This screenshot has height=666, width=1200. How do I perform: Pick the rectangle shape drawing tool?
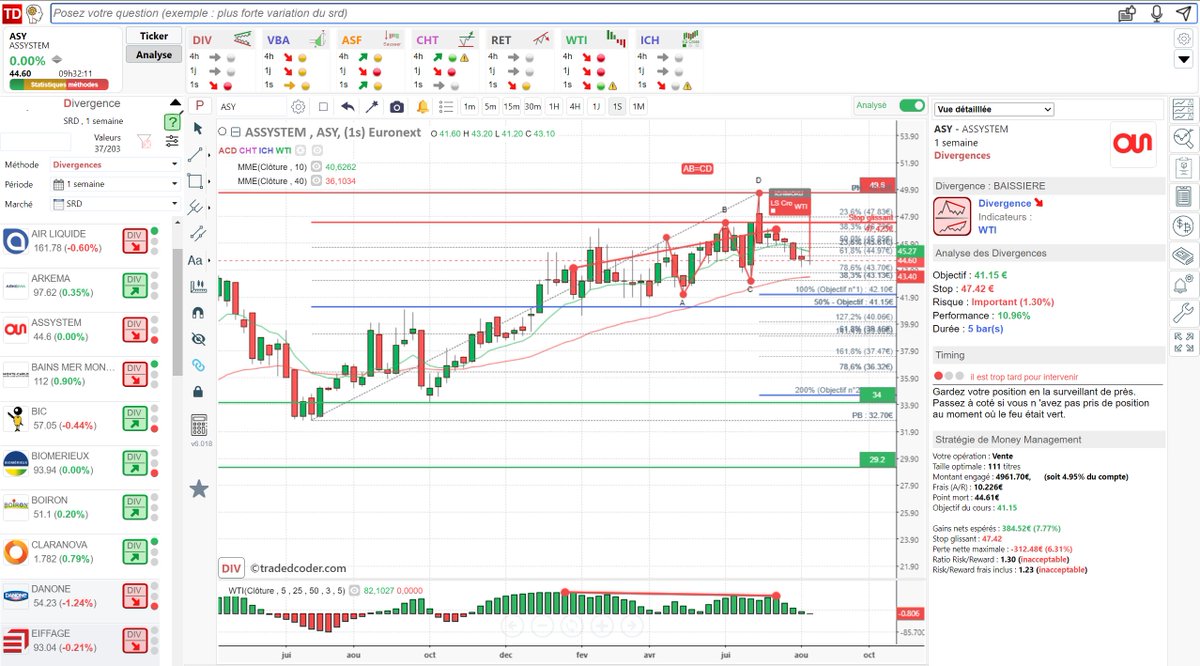point(195,181)
